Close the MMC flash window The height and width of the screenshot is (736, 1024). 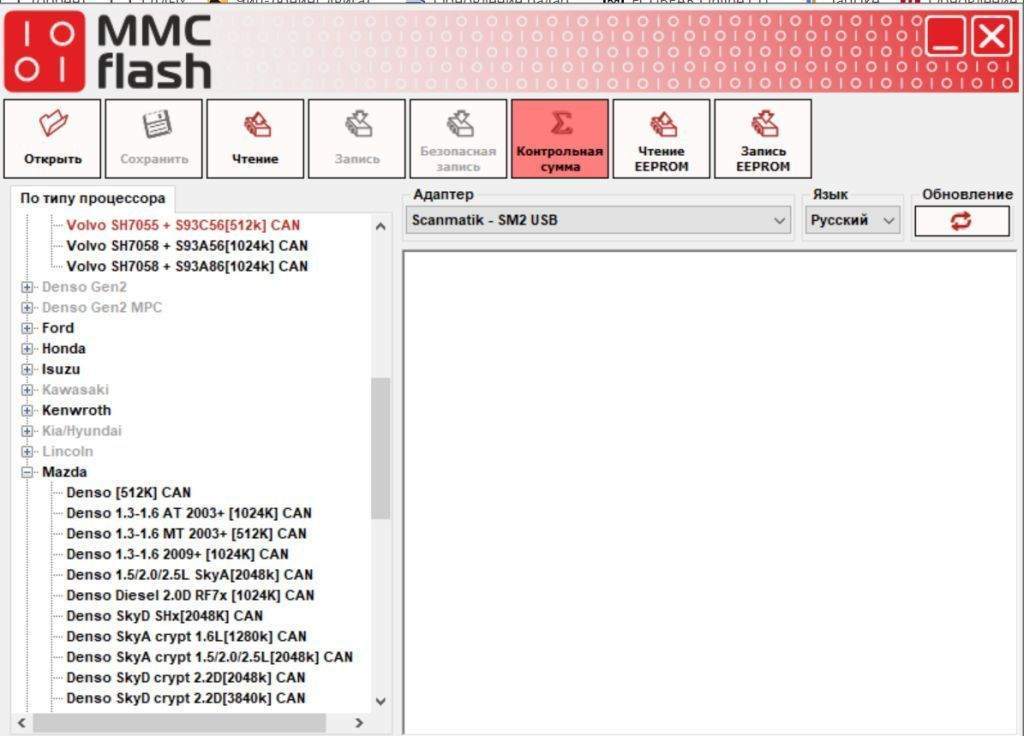coord(991,35)
